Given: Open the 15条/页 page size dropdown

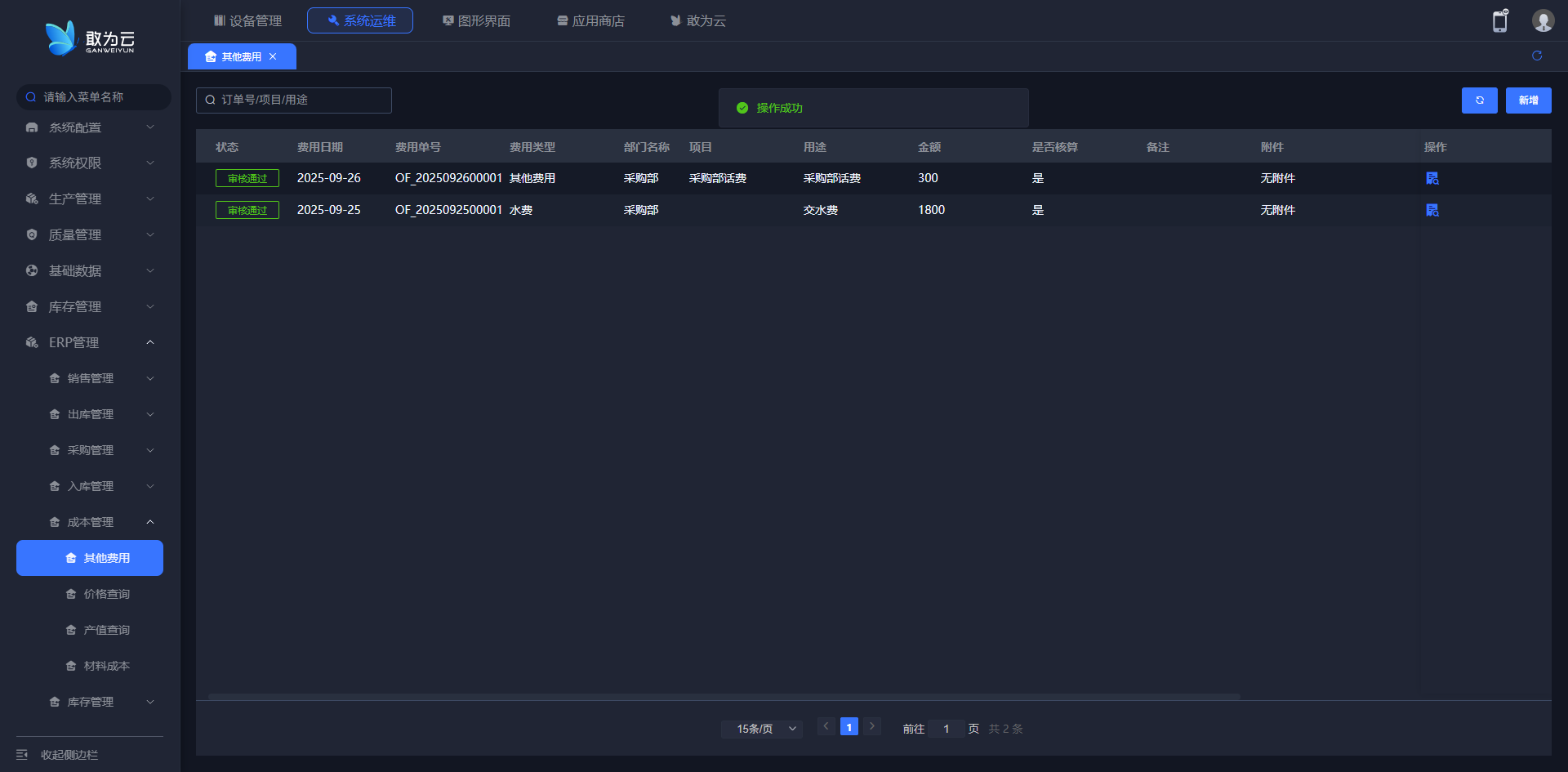Looking at the screenshot, I should (762, 729).
